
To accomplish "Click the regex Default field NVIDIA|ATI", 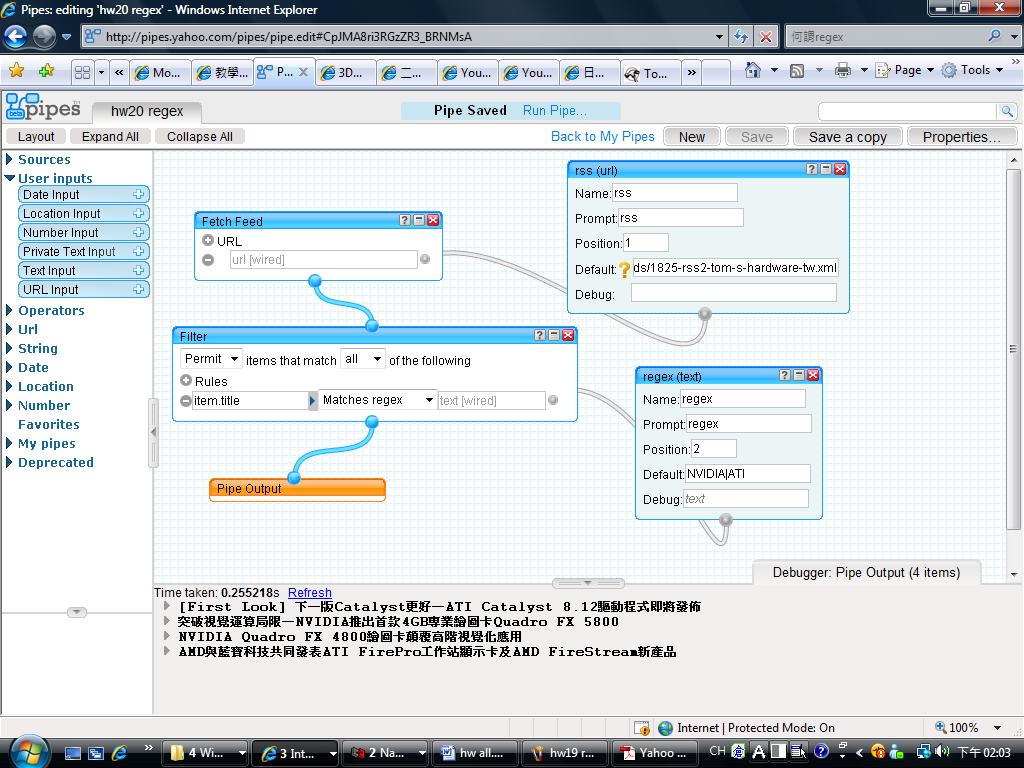I will [747, 474].
